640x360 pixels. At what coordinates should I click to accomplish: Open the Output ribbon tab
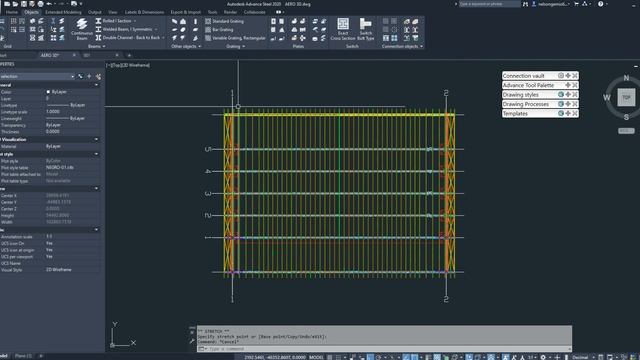[x=95, y=12]
